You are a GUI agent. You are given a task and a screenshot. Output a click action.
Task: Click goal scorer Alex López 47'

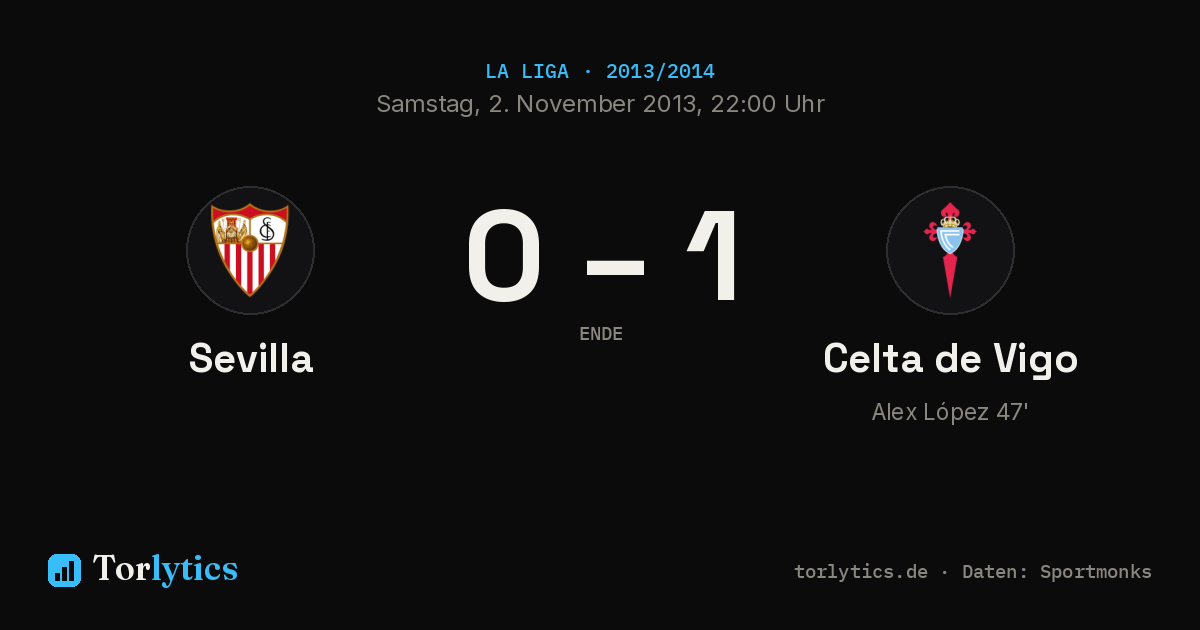950,412
